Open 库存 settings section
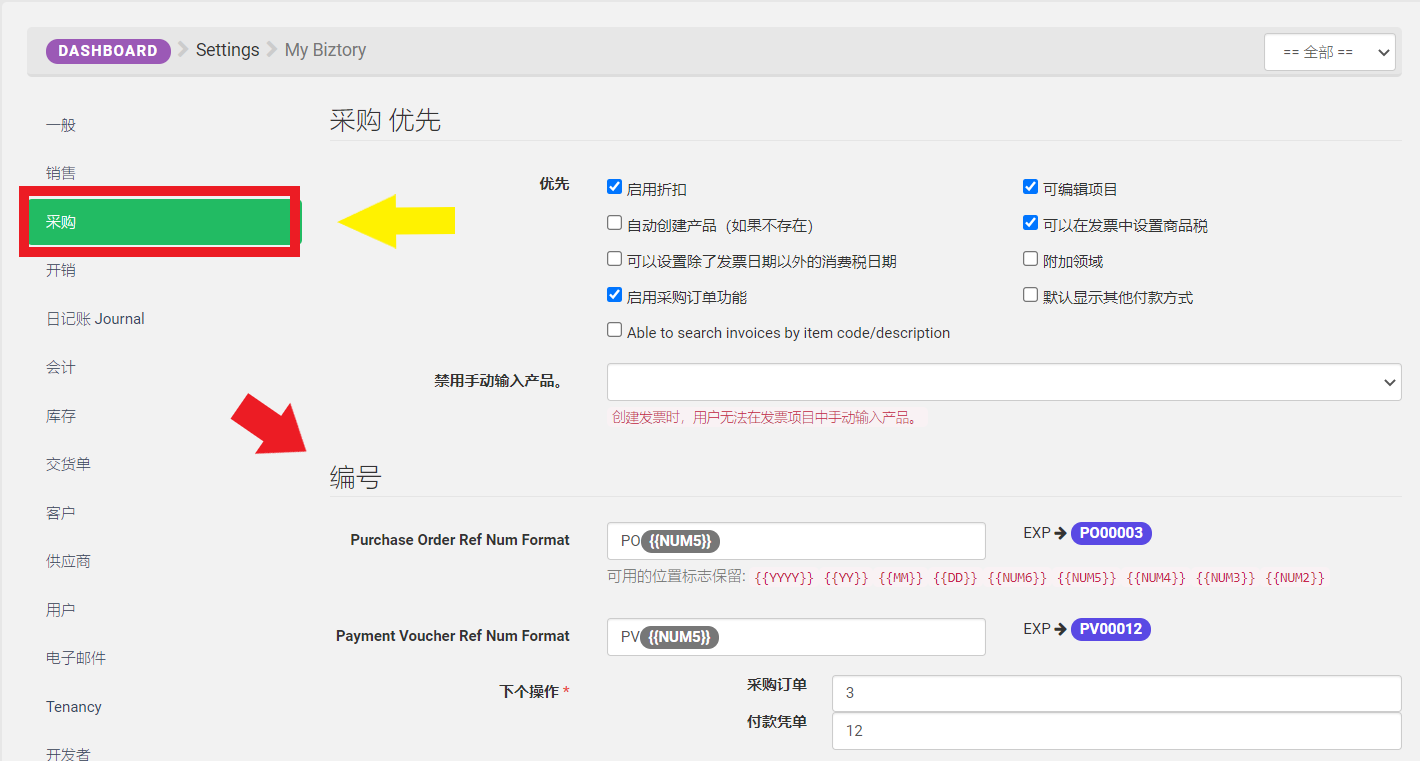Image resolution: width=1420 pixels, height=761 pixels. pyautogui.click(x=61, y=416)
